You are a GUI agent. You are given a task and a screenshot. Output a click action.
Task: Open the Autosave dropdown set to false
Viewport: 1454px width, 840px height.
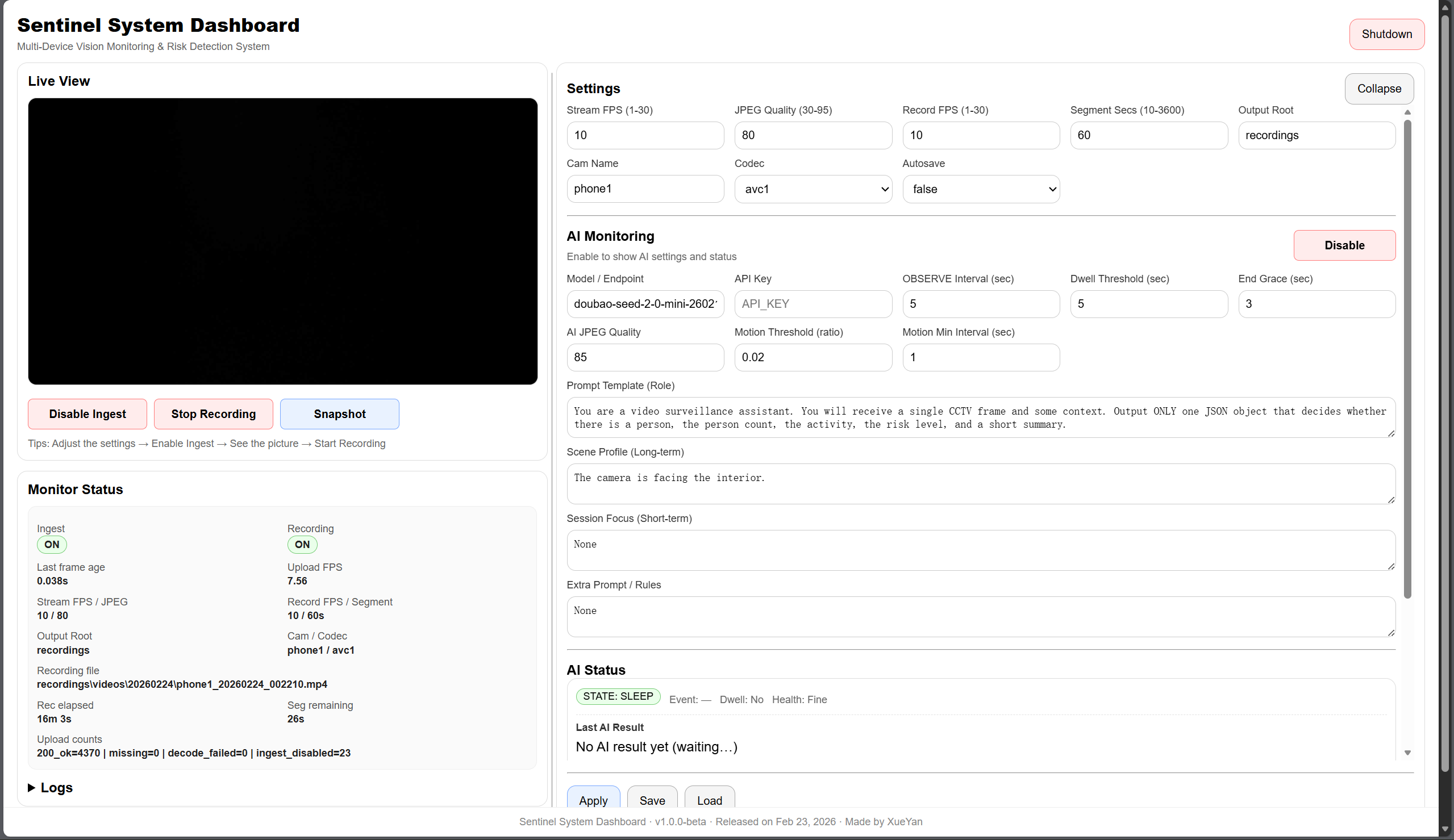click(x=981, y=189)
